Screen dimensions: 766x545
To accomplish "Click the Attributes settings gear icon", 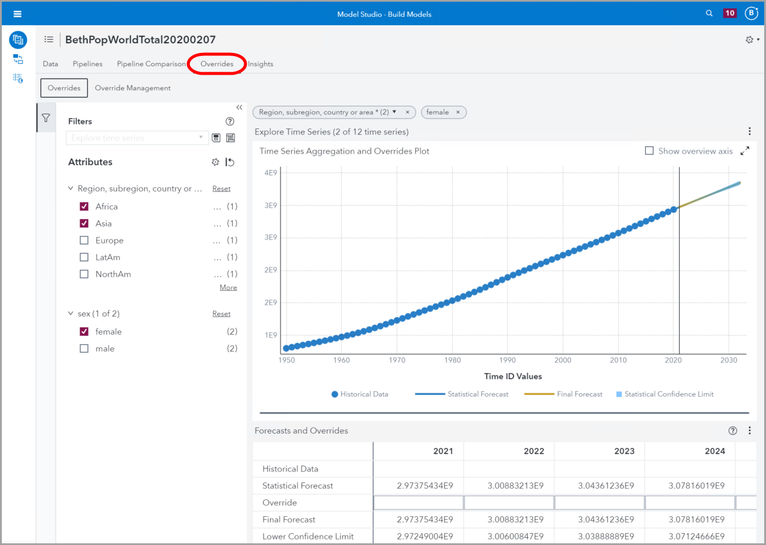I will [215, 162].
